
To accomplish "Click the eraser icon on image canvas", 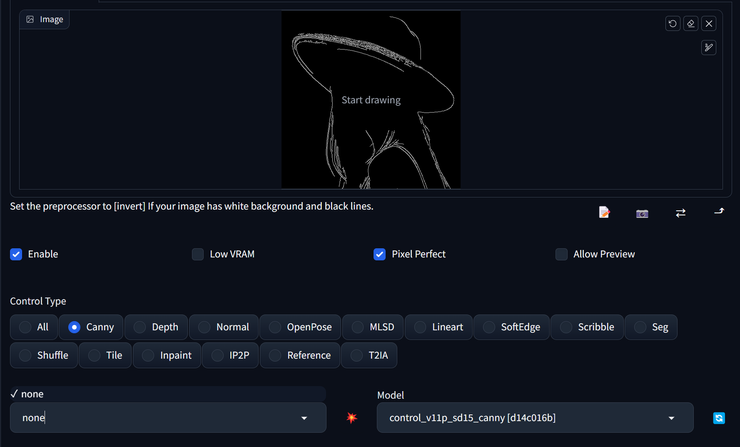I will [691, 24].
